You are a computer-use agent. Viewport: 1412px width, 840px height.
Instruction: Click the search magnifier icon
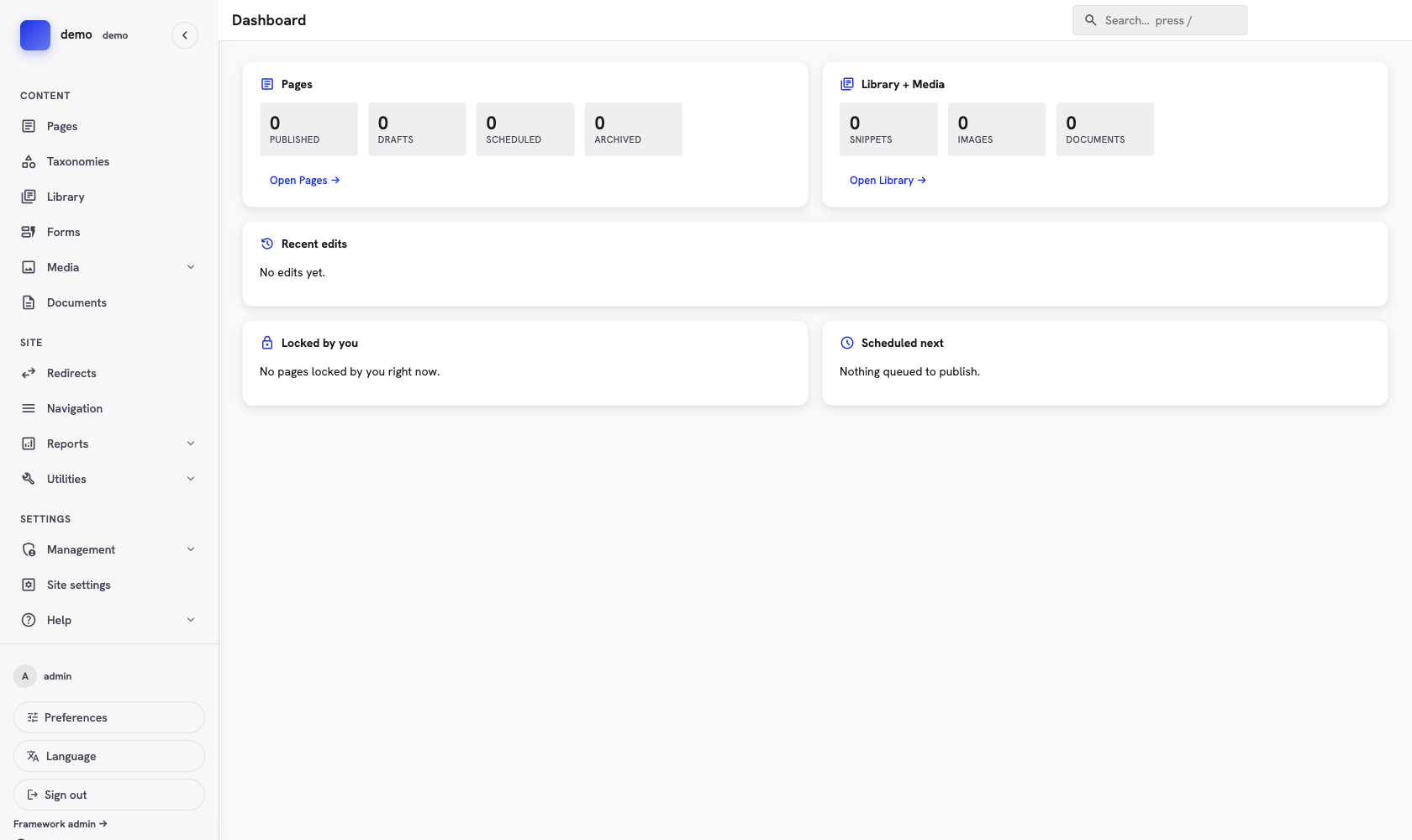(1090, 20)
